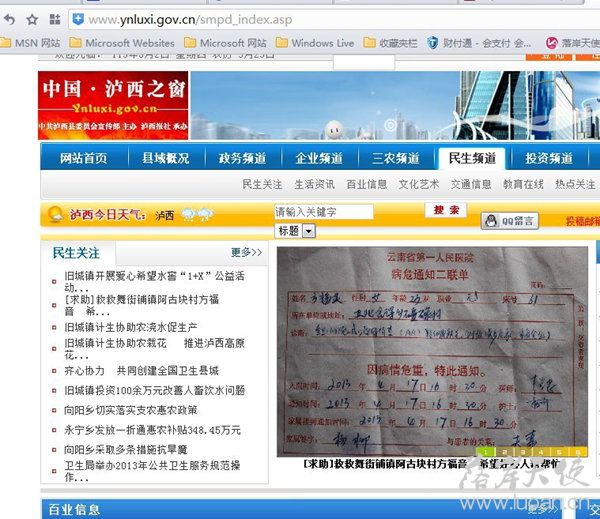Click the 投稿邮箱 link
This screenshot has width=600, height=519.
coord(583,221)
